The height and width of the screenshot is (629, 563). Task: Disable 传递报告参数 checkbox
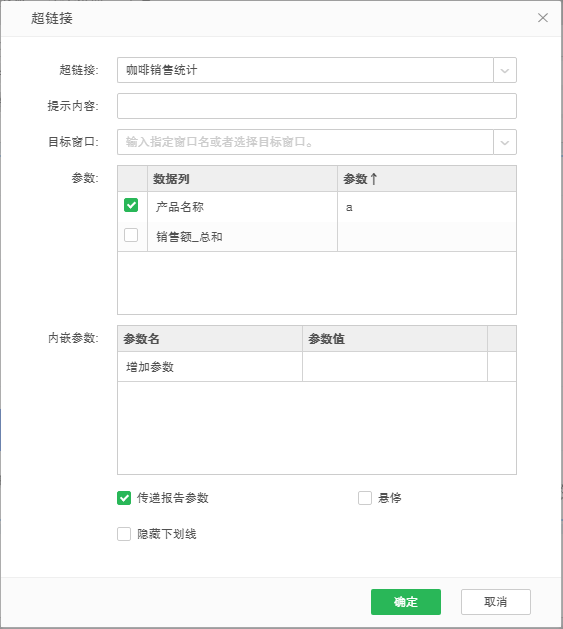(124, 498)
